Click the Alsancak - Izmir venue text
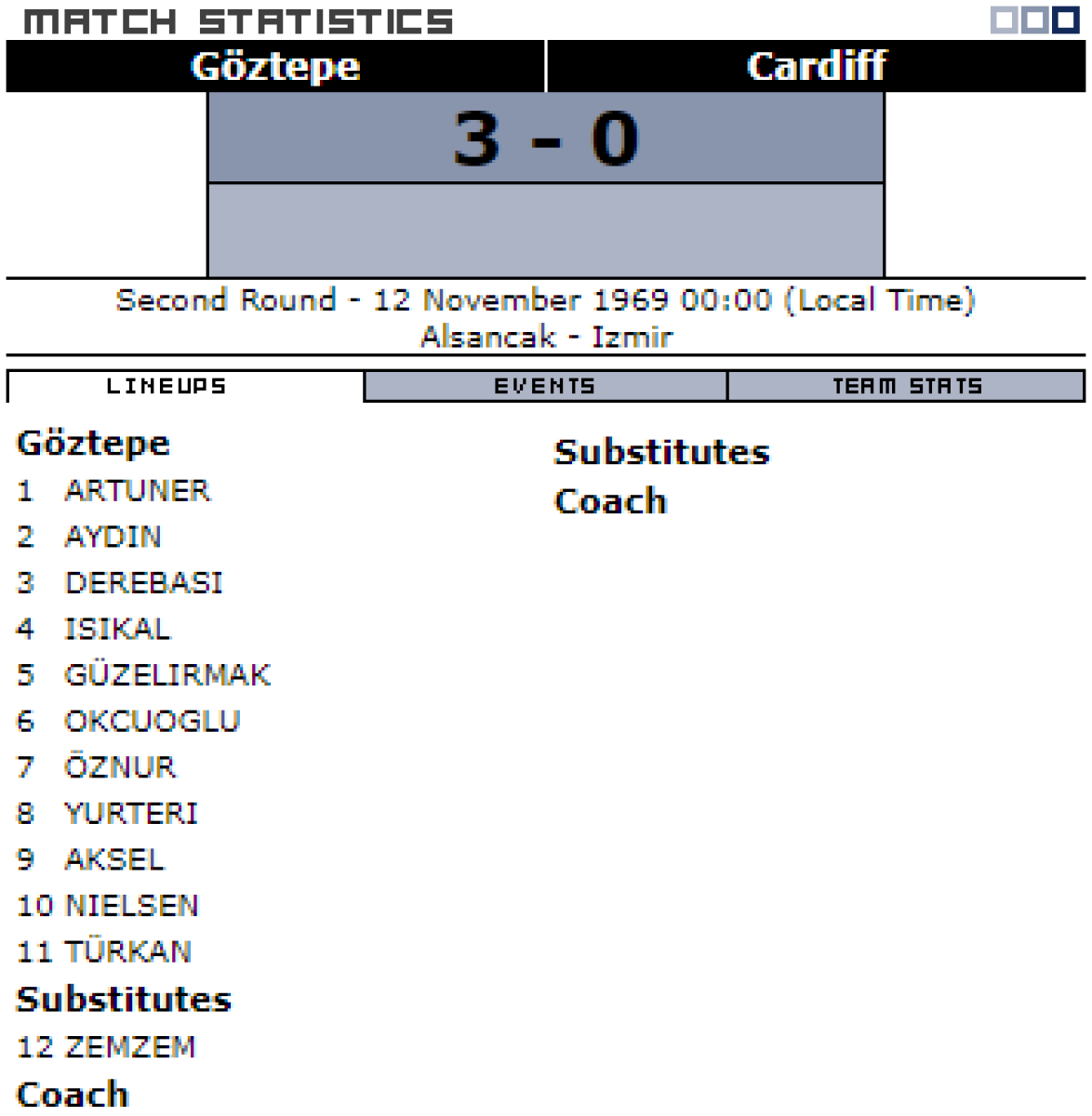The width and height of the screenshot is (1092, 1116). tap(546, 337)
